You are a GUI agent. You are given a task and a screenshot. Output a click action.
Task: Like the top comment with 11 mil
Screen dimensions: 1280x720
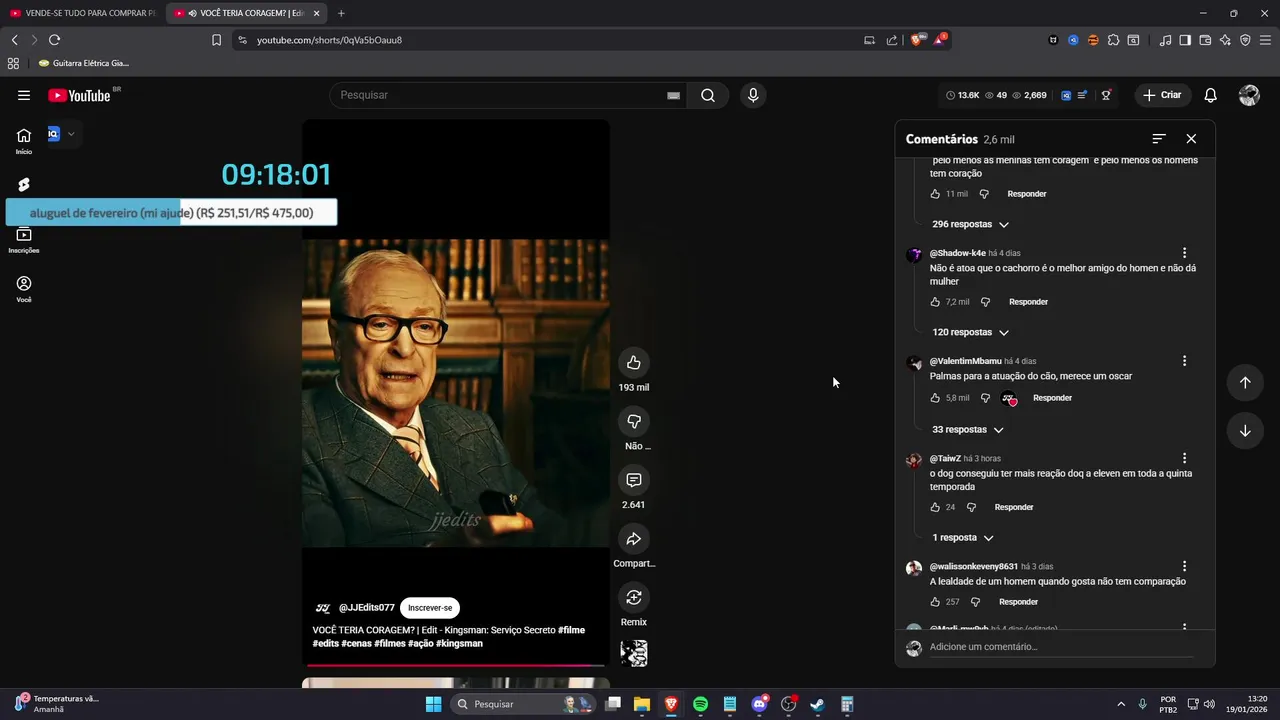935,194
